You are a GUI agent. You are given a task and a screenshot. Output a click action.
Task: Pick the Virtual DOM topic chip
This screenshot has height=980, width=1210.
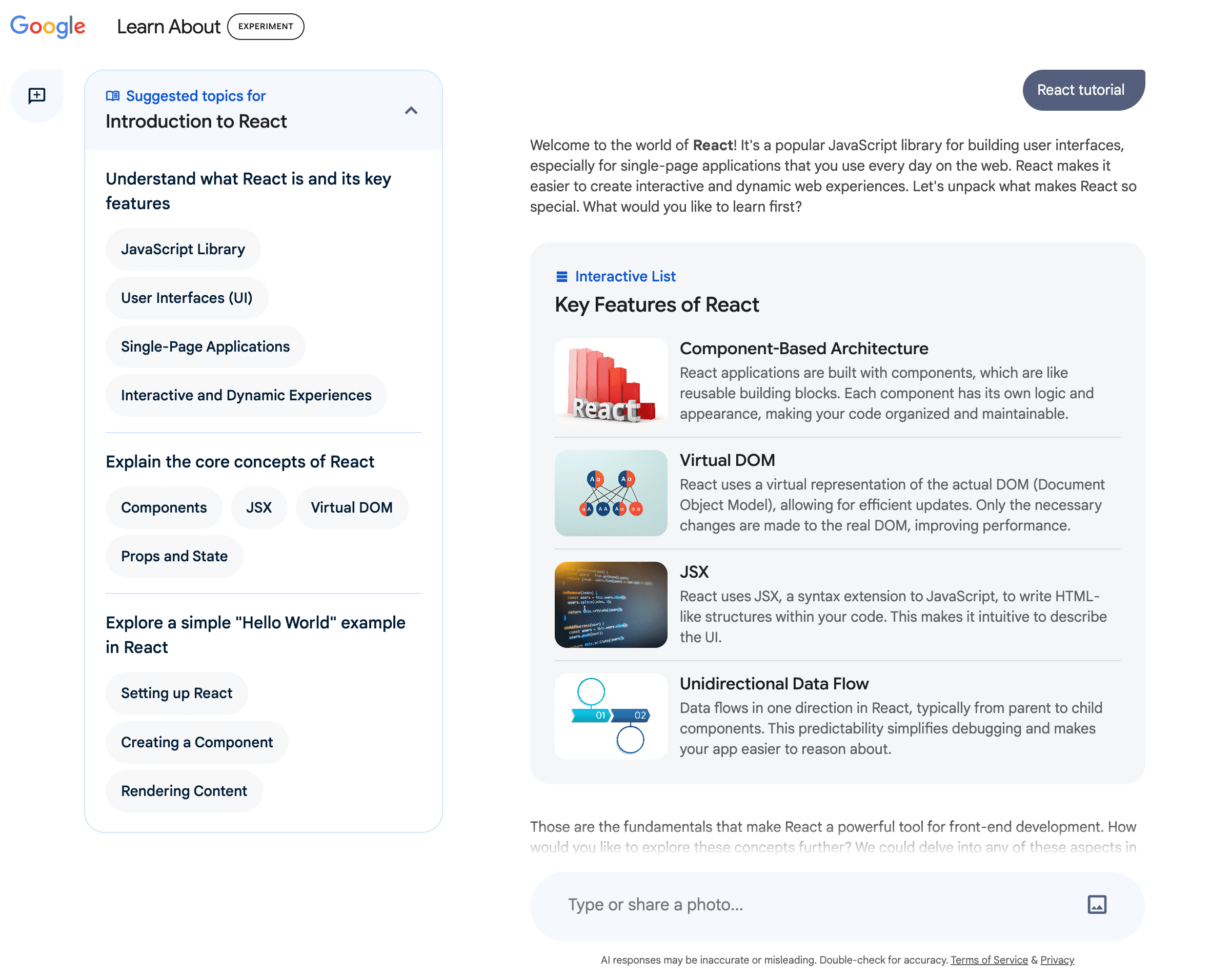(x=351, y=507)
